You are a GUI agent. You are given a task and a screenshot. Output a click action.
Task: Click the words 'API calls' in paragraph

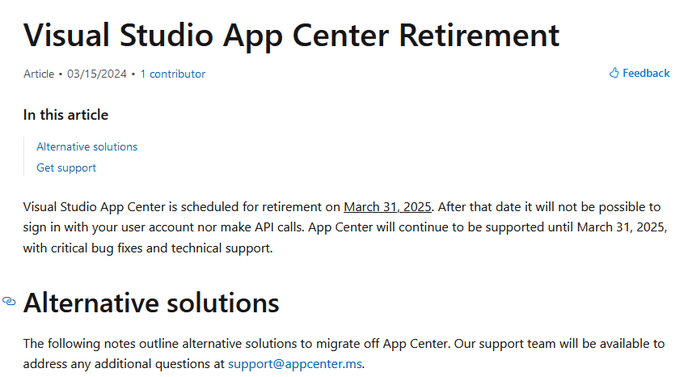(x=278, y=227)
